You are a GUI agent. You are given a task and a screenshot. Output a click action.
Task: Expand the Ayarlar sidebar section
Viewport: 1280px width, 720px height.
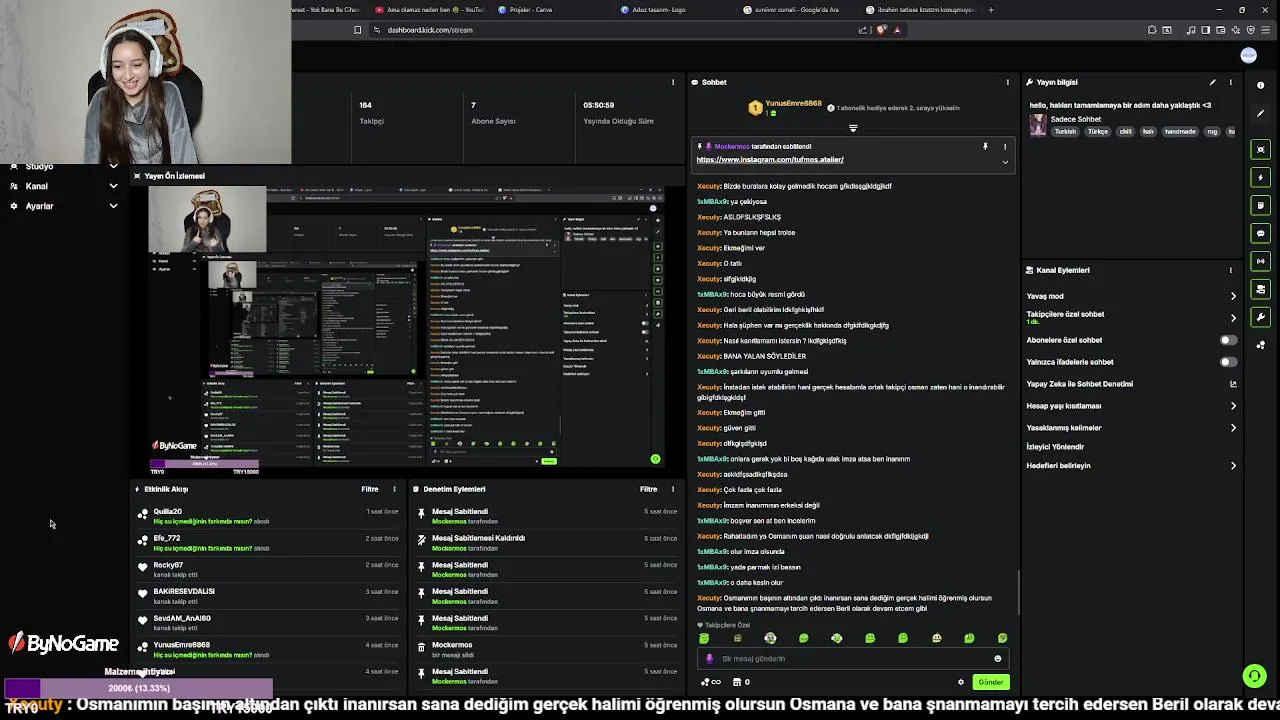[113, 206]
